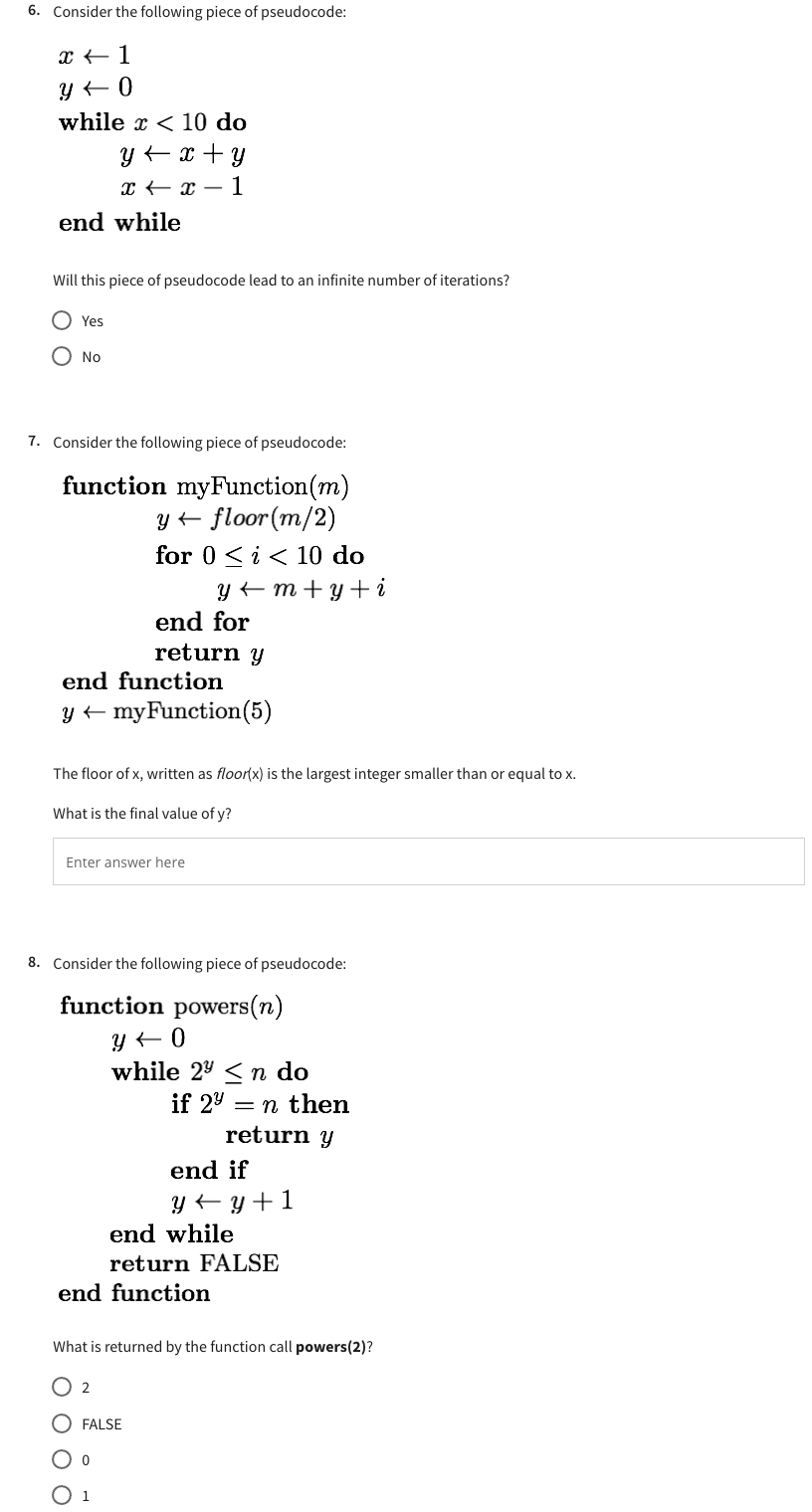Screen dimensions: 812x1512
Task: Choose answer 2 for the powers(2) question
Action: pyautogui.click(x=62, y=1387)
